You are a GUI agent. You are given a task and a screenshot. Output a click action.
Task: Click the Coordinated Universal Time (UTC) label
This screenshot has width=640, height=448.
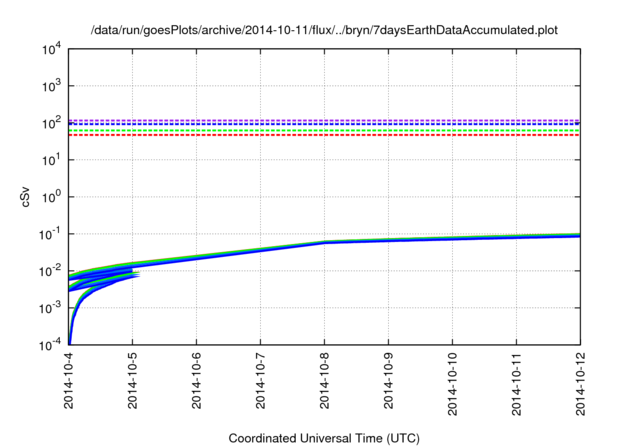[x=324, y=438]
